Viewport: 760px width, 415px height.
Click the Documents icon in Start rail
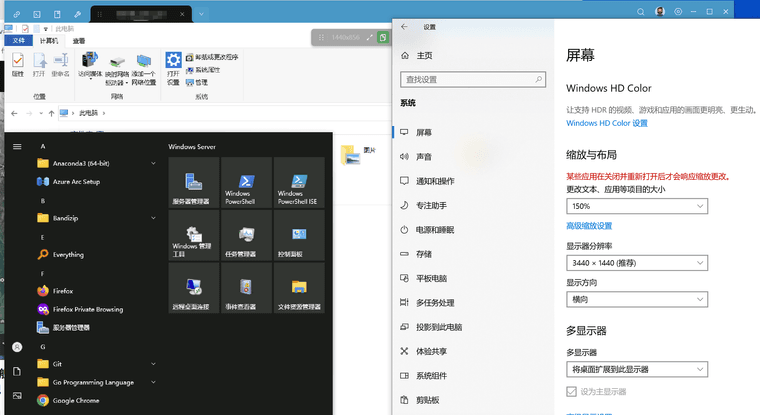pyautogui.click(x=17, y=371)
